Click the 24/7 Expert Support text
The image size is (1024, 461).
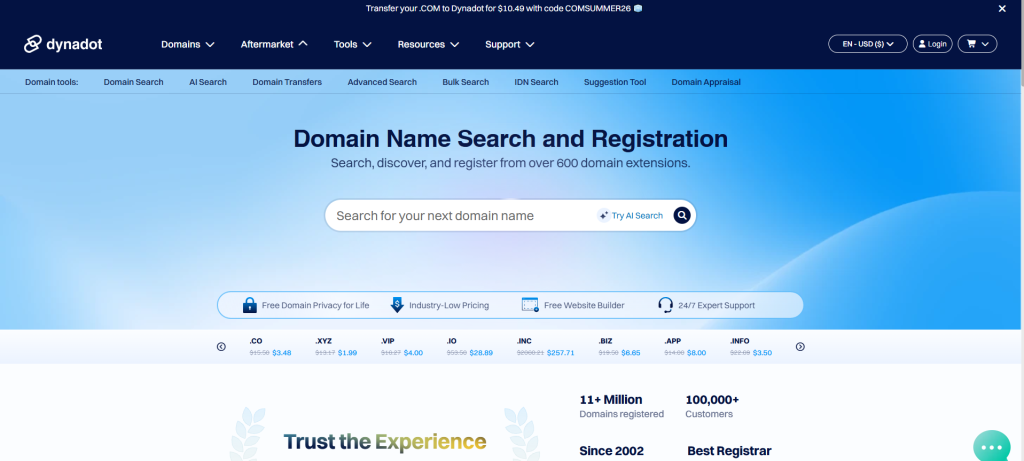tap(716, 305)
